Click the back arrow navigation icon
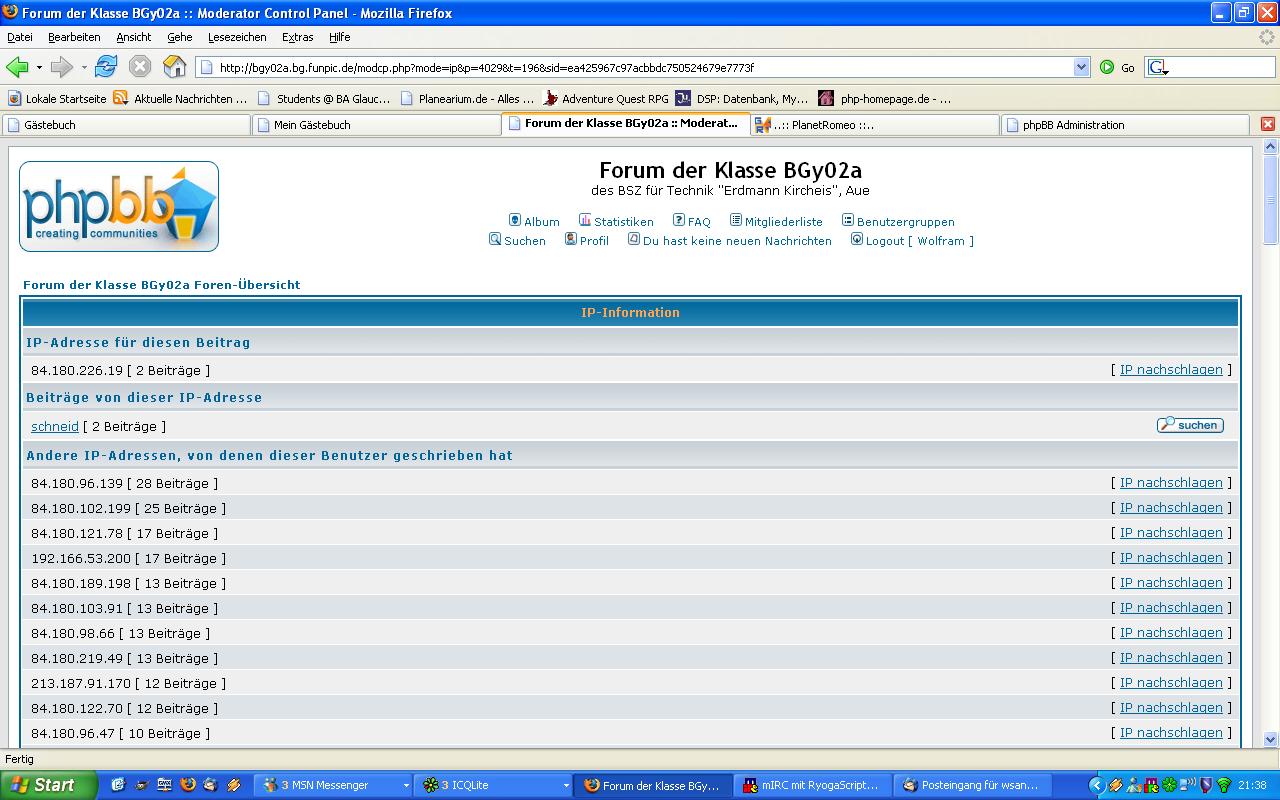1280x800 pixels. (x=17, y=67)
